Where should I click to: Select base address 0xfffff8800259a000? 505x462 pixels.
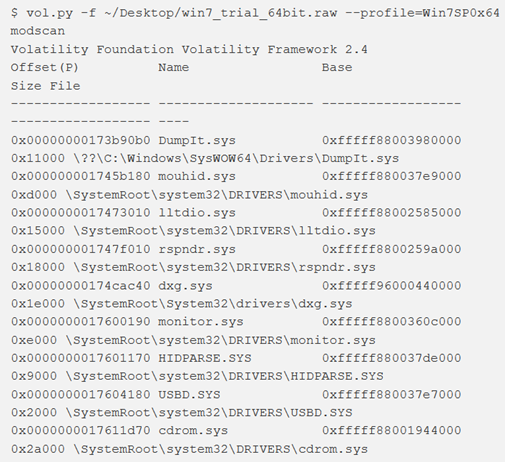pos(391,249)
